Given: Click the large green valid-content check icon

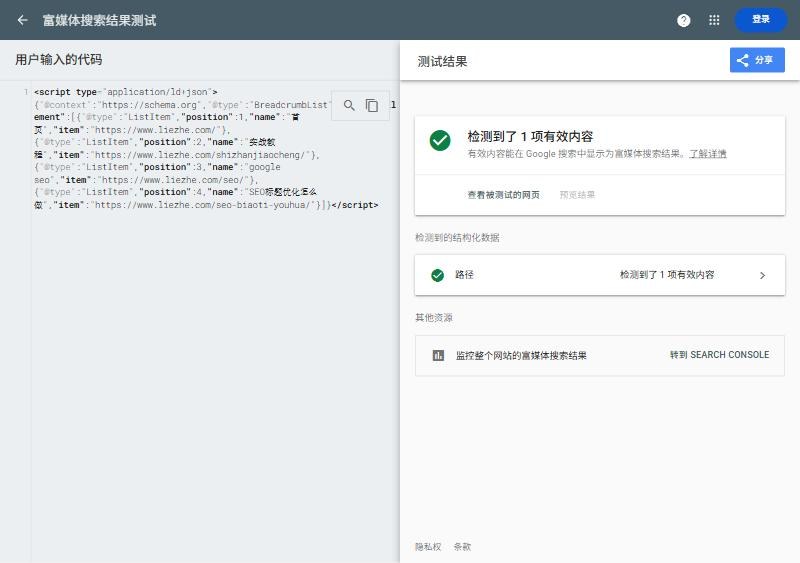Looking at the screenshot, I should [440, 140].
